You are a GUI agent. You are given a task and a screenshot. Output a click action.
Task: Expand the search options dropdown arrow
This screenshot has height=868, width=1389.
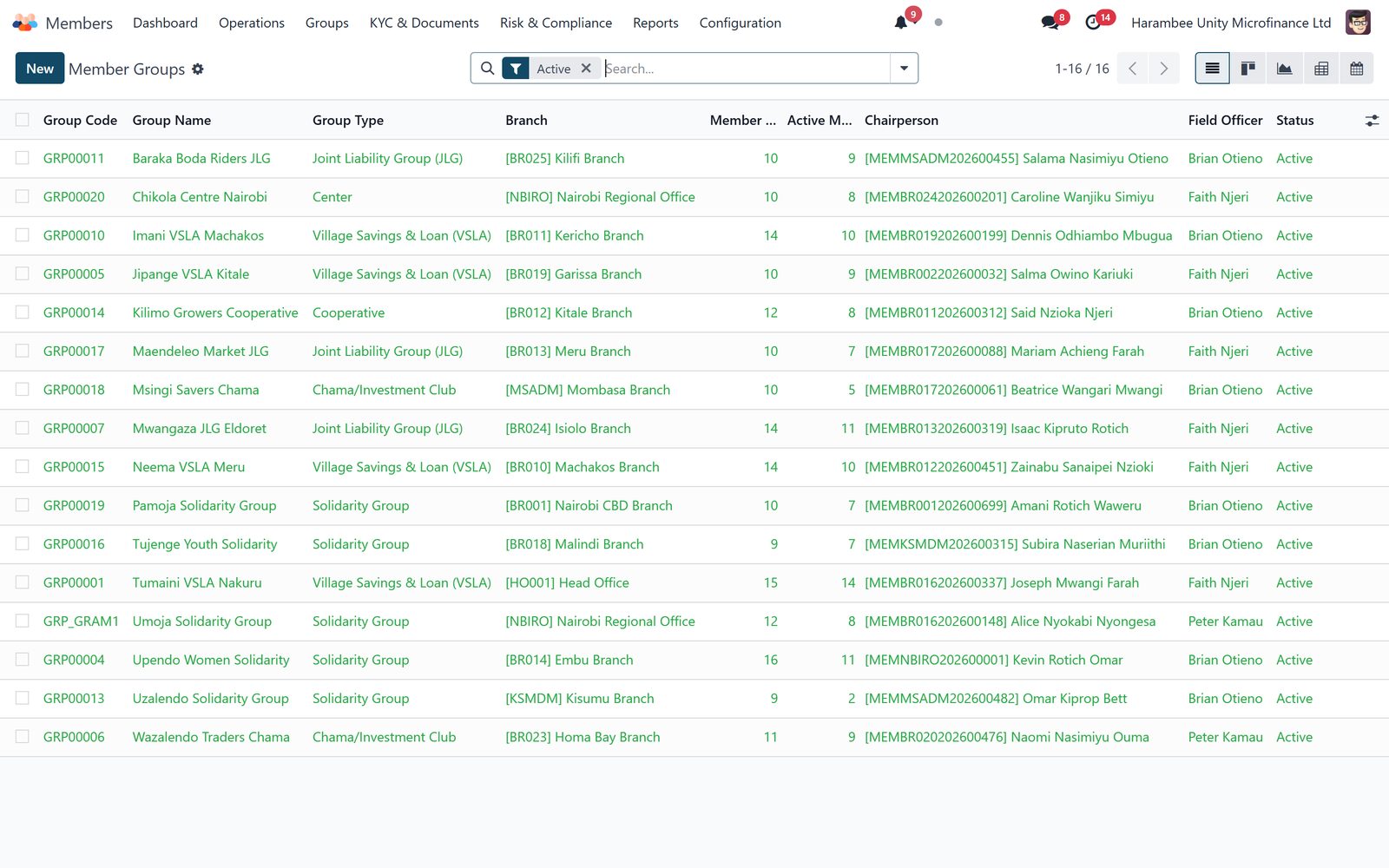pos(904,69)
